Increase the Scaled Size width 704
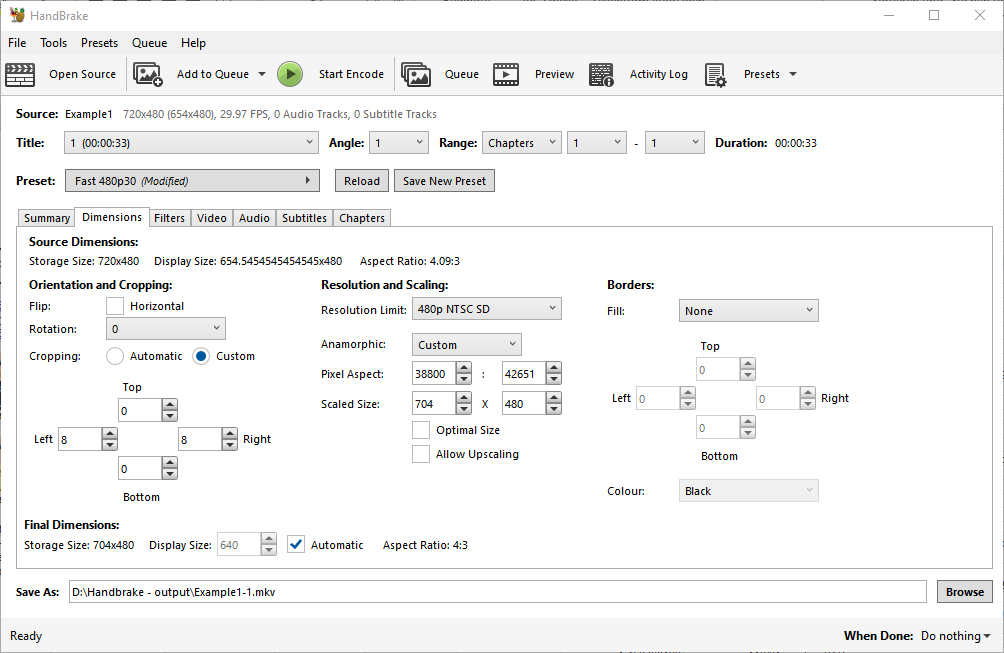Screen dimensions: 1004x653 point(464,398)
